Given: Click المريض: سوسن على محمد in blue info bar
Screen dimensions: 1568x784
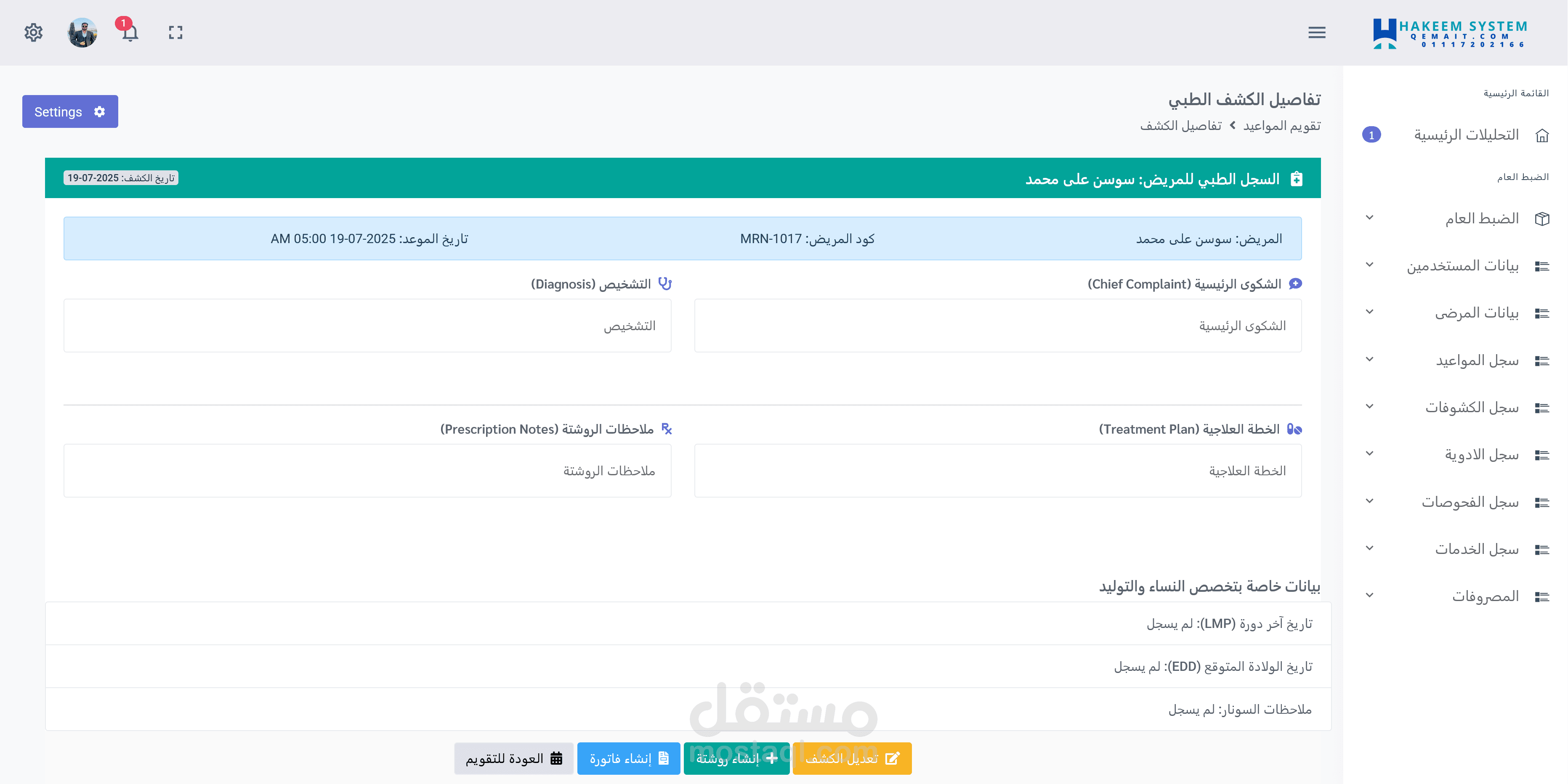Looking at the screenshot, I should (x=1209, y=238).
